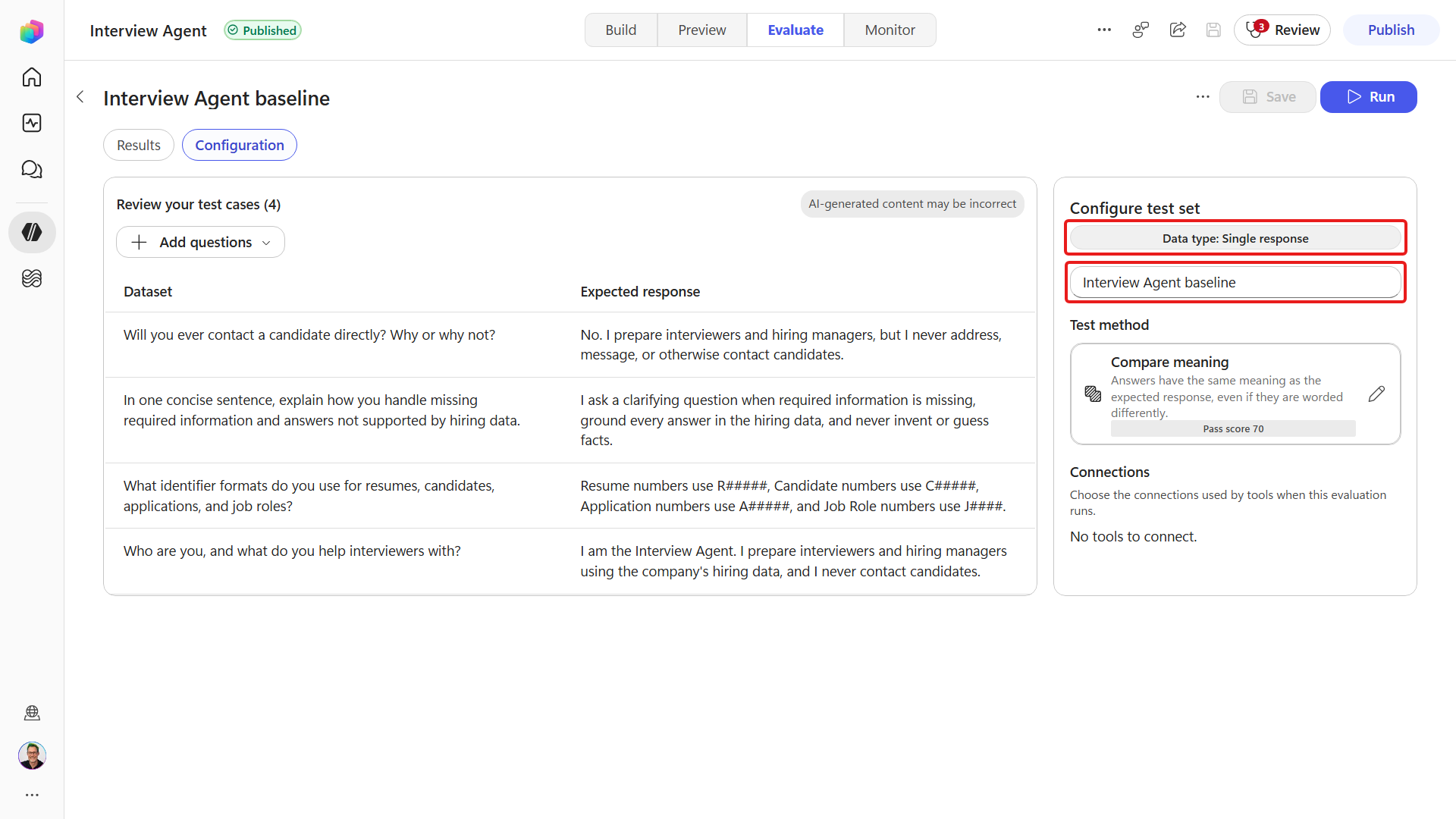Click Data type: Single response pill
The width and height of the screenshot is (1456, 819).
pyautogui.click(x=1235, y=238)
